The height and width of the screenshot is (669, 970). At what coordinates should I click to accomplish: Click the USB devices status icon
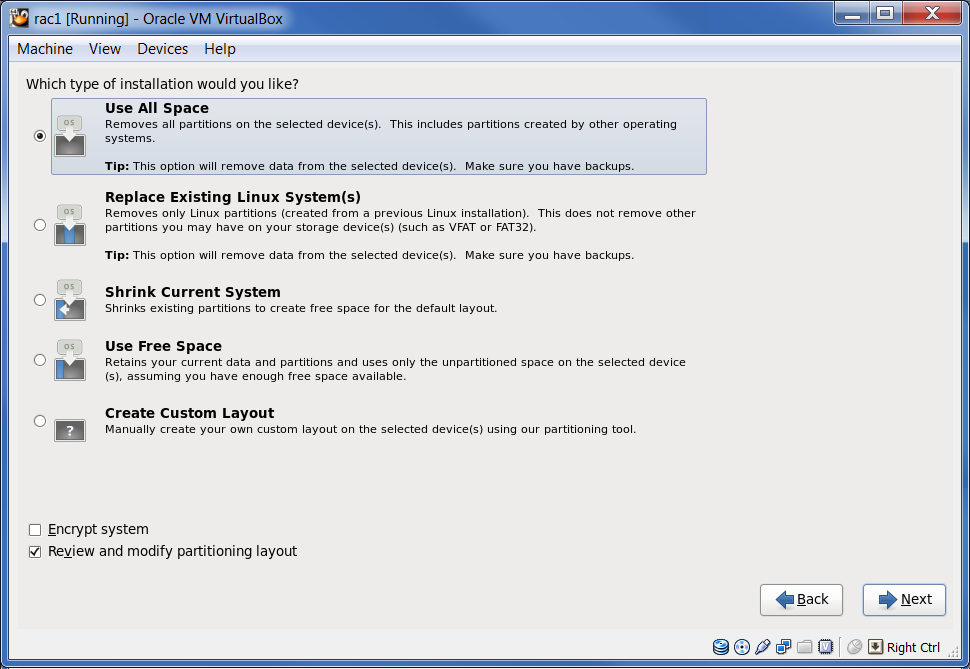[763, 647]
